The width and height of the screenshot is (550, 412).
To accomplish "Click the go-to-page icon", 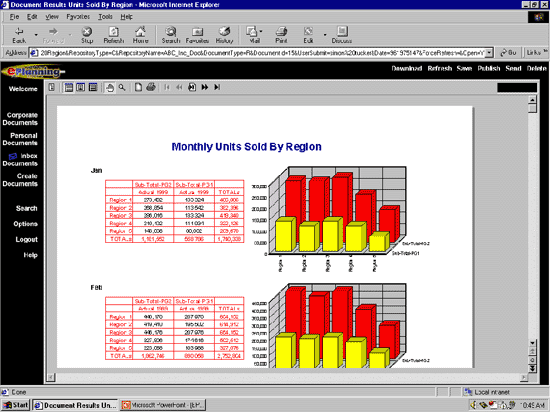I will [x=192, y=87].
